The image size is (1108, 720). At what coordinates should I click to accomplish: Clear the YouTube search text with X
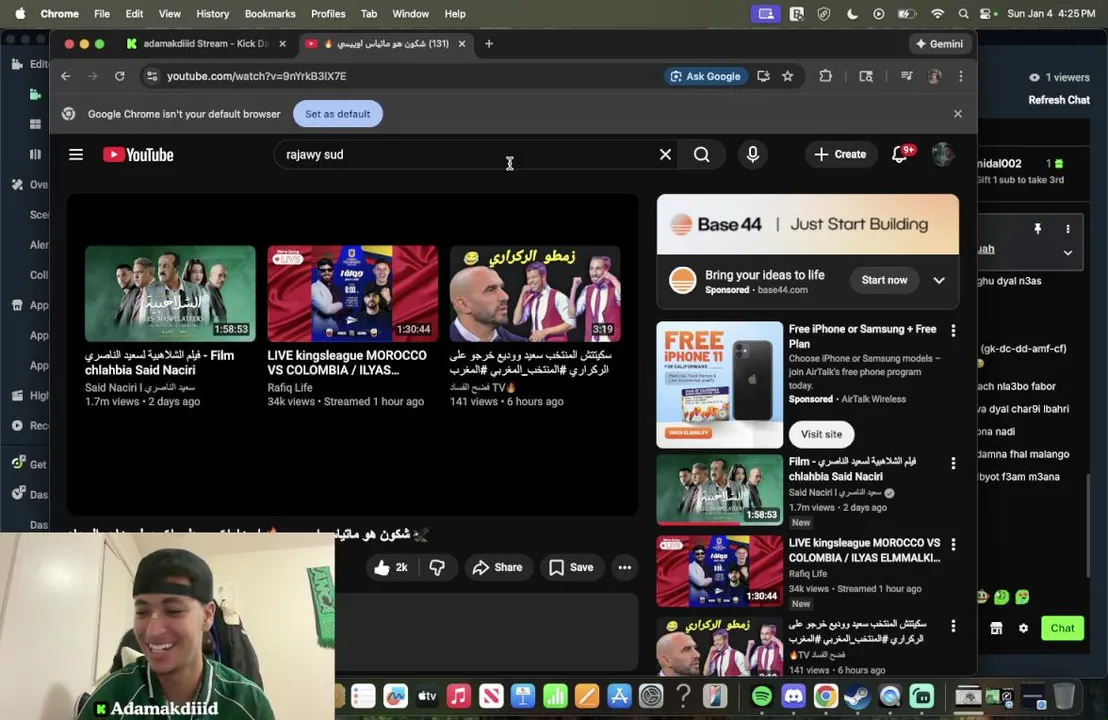tap(665, 155)
